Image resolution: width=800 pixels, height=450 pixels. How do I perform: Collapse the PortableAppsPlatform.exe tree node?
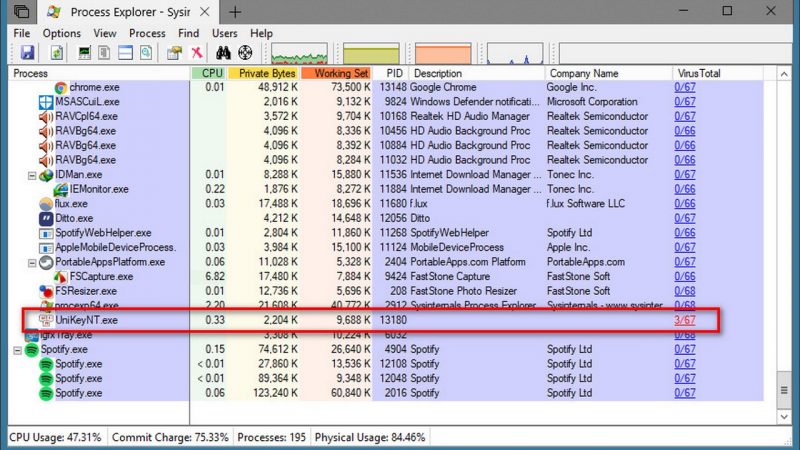click(32, 263)
